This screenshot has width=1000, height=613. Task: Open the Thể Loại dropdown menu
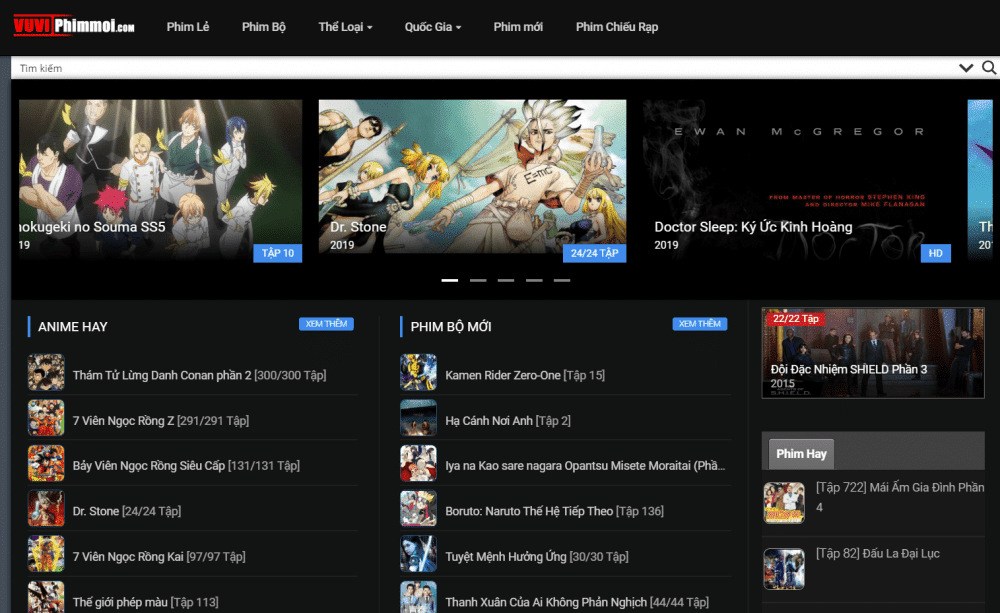345,27
